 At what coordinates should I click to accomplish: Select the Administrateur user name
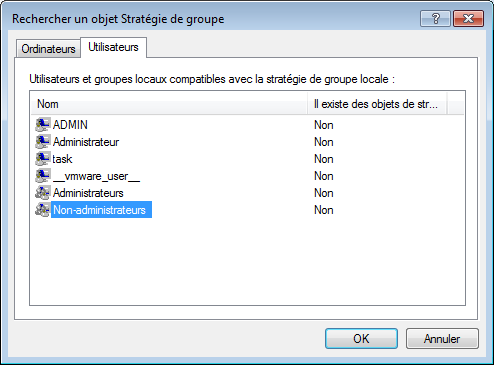coord(86,142)
